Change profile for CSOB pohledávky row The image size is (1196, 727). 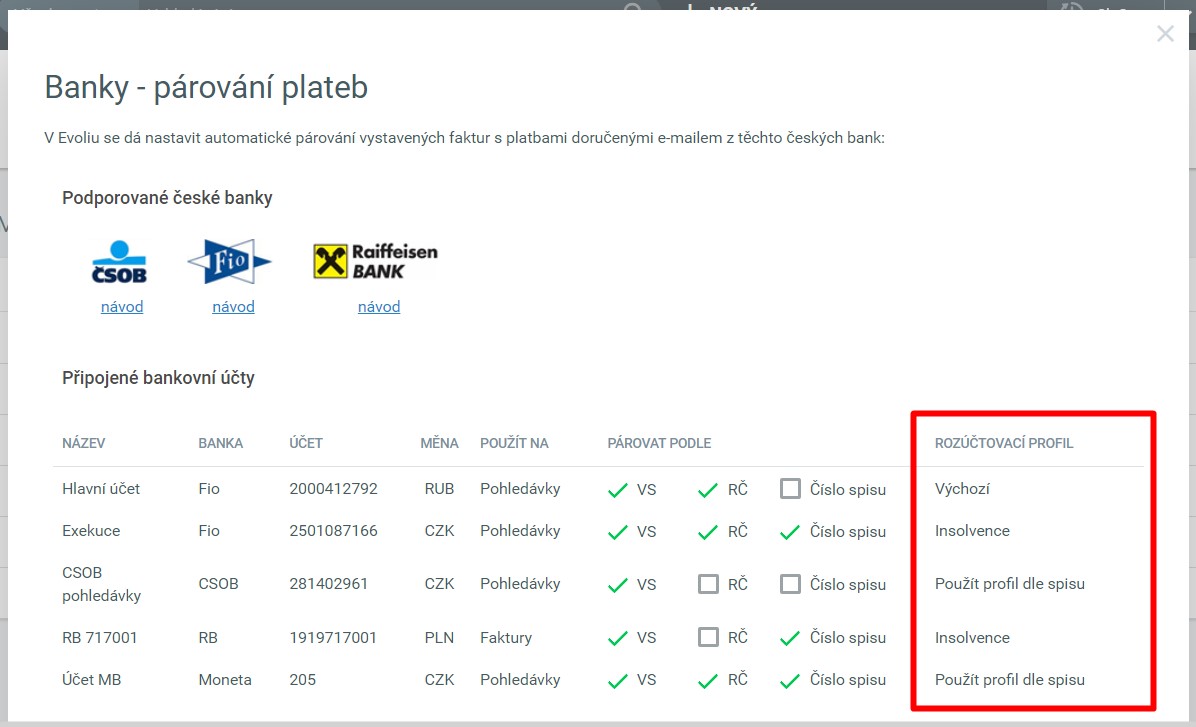(1009, 584)
